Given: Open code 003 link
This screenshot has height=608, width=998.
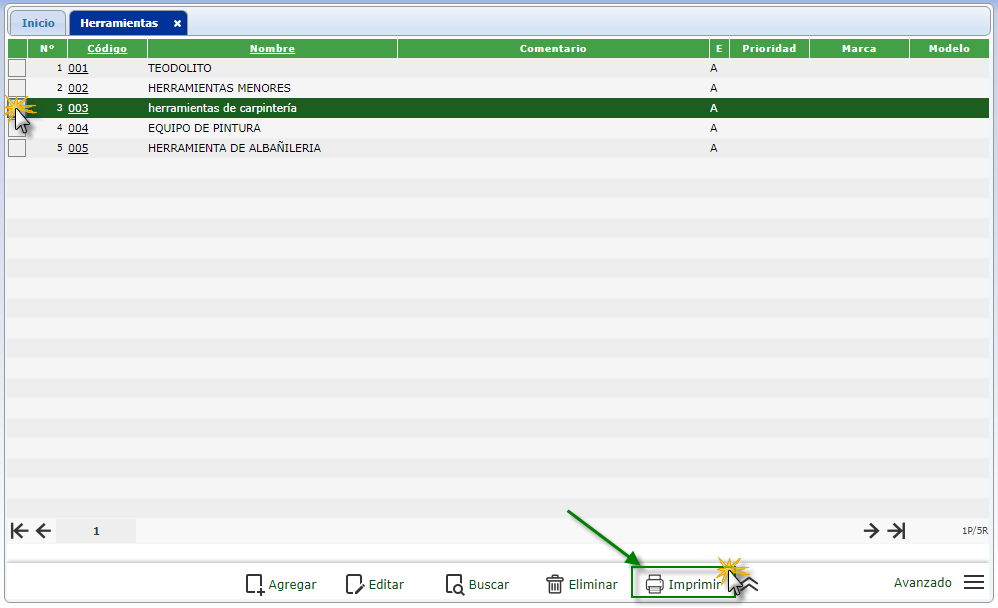Looking at the screenshot, I should 78,108.
